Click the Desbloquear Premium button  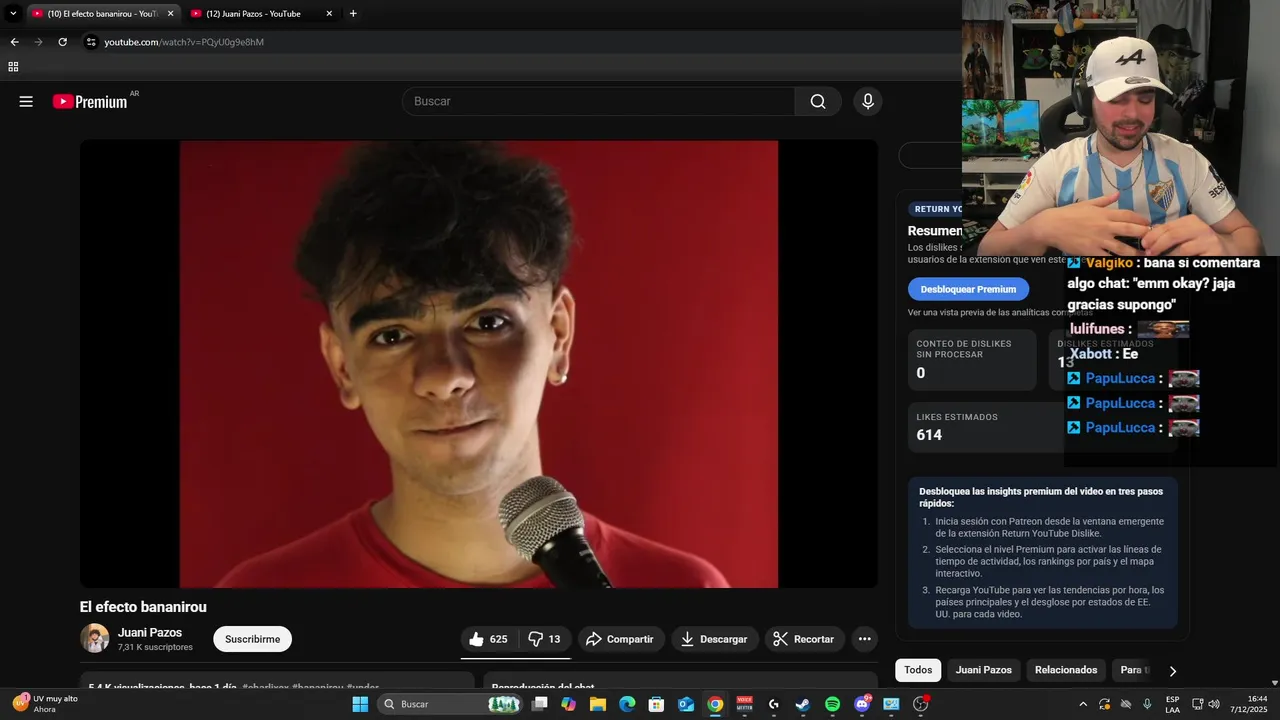[x=968, y=289]
